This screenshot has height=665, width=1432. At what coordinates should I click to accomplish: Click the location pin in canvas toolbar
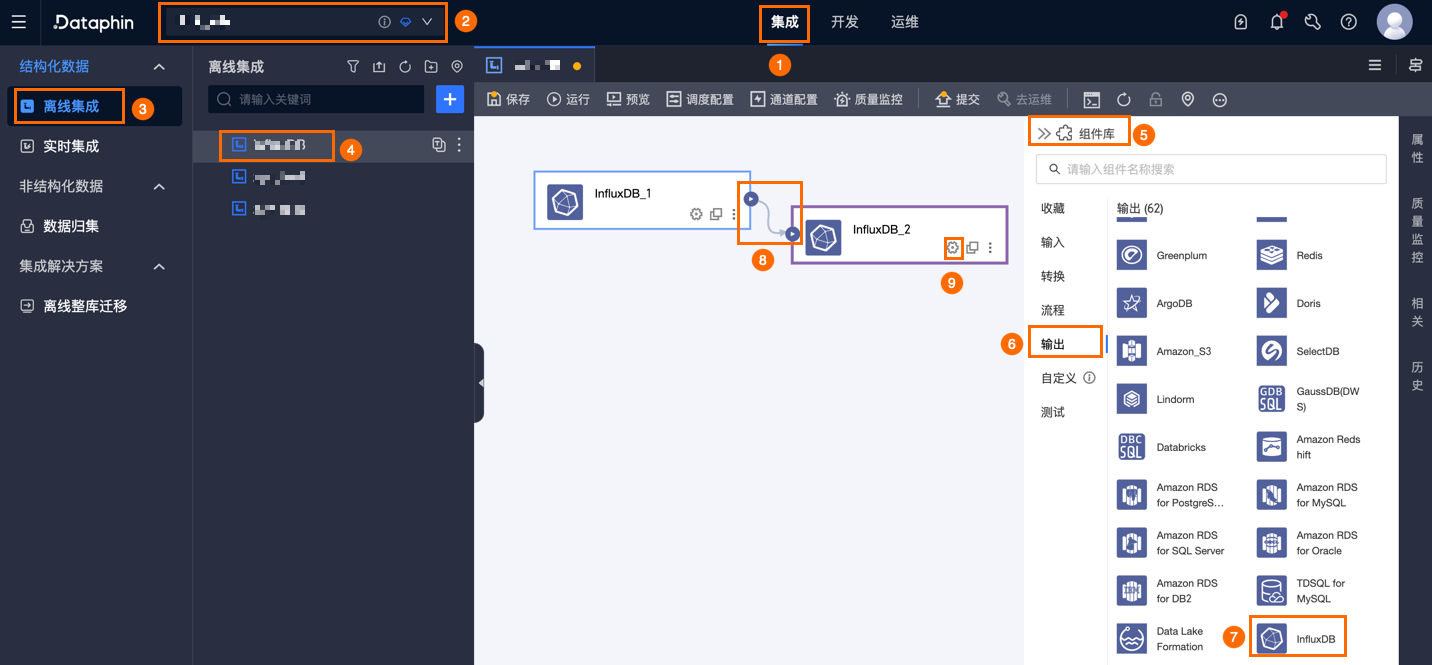[x=1188, y=100]
